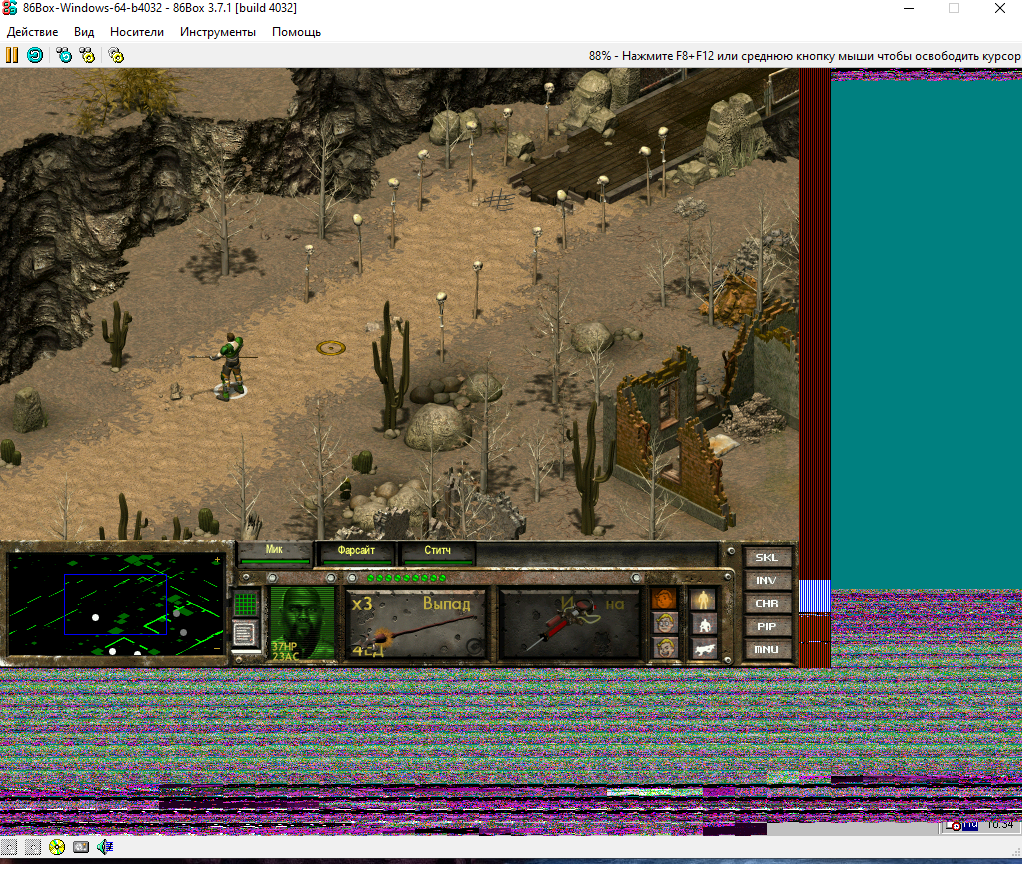Open the PIP PipBoy panel

click(x=767, y=626)
